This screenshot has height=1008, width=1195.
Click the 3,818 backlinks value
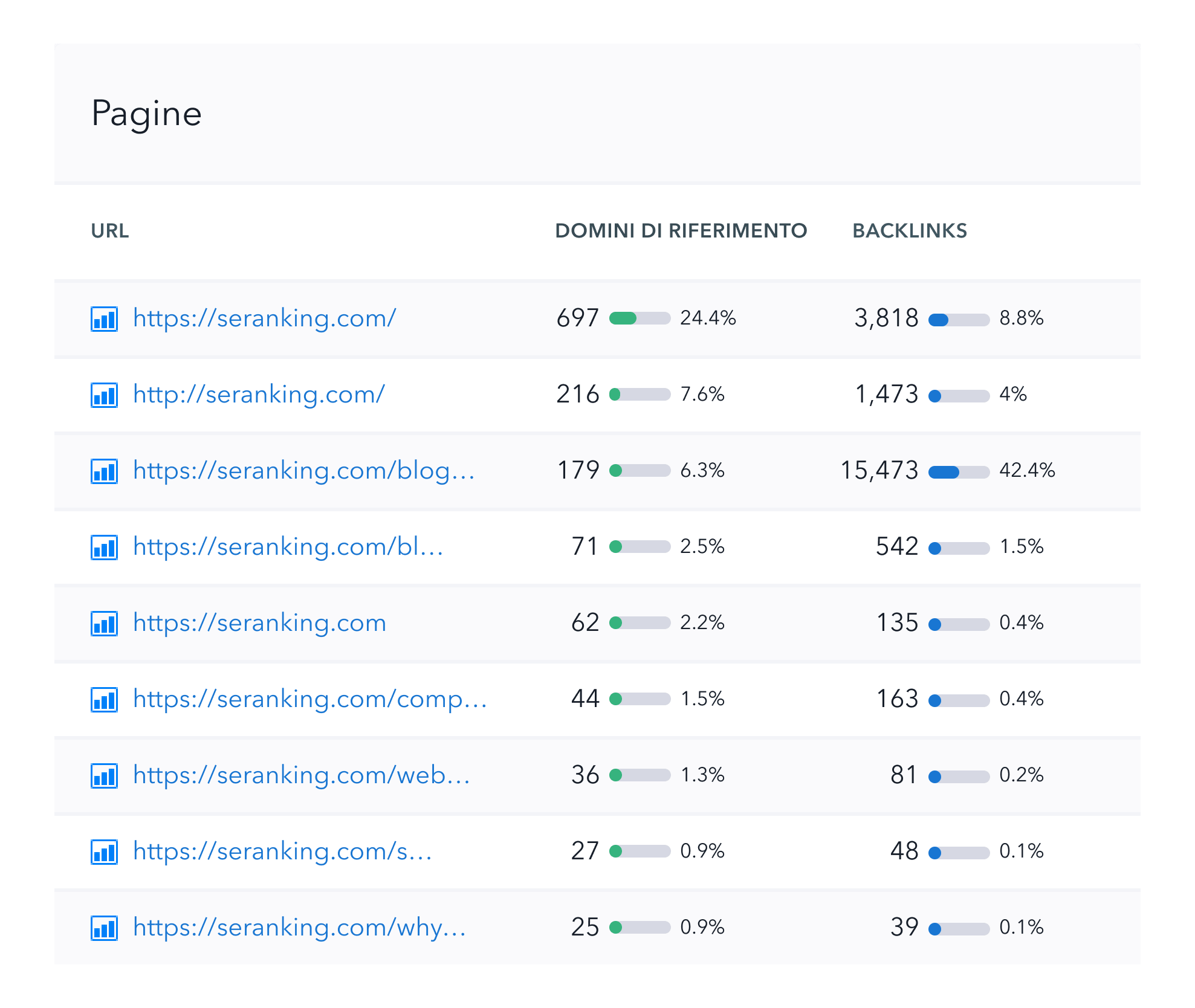[x=886, y=318]
